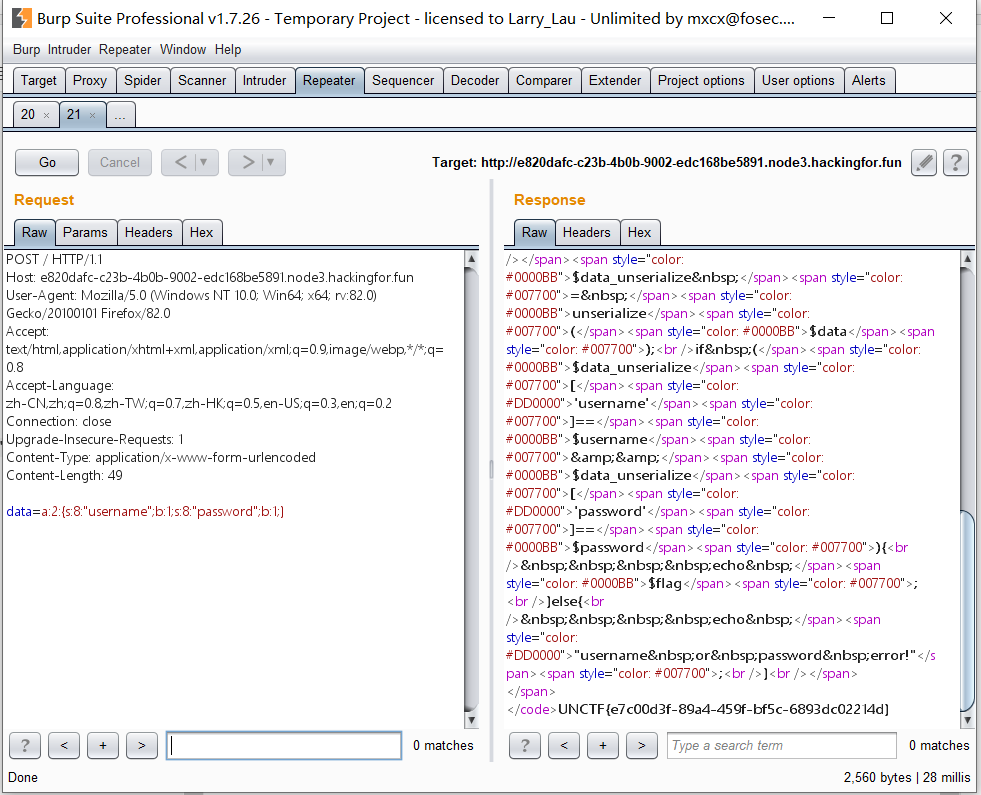981x795 pixels.
Task: Select the response Raw tab
Action: click(x=534, y=233)
